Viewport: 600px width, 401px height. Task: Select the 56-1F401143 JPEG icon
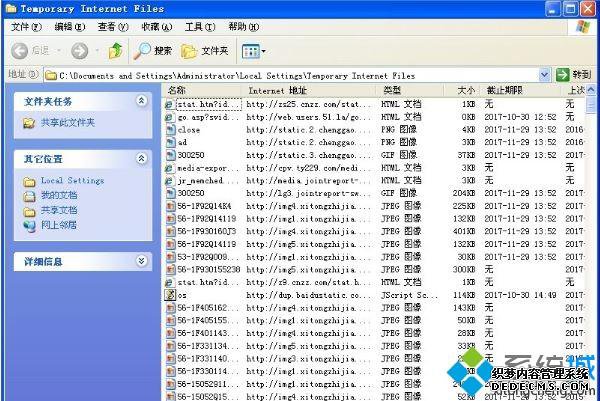(x=170, y=333)
